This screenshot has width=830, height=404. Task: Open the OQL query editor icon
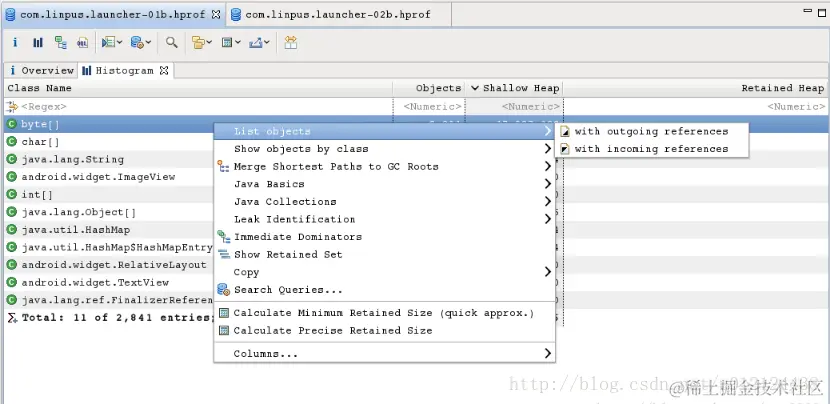pyautogui.click(x=83, y=42)
